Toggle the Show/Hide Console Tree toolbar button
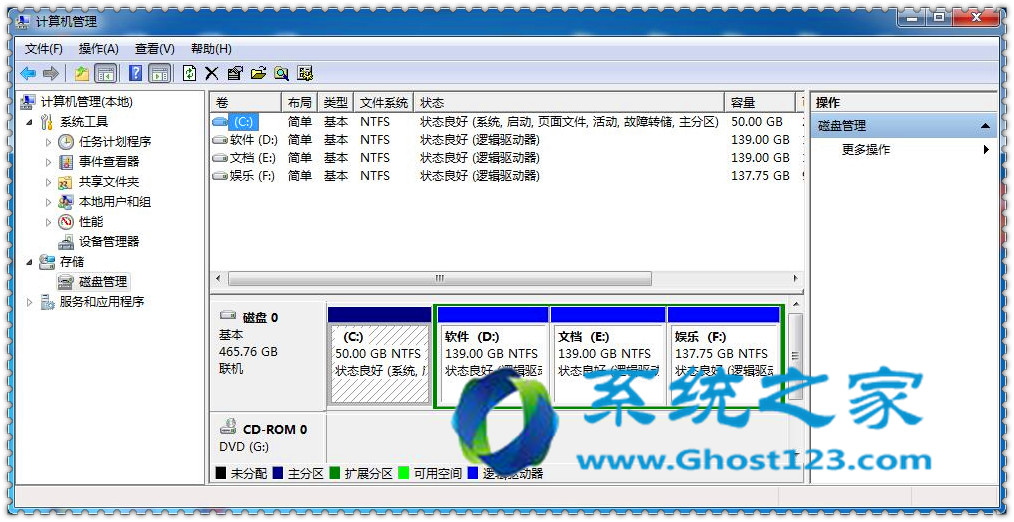The image size is (1014, 522). (x=105, y=73)
